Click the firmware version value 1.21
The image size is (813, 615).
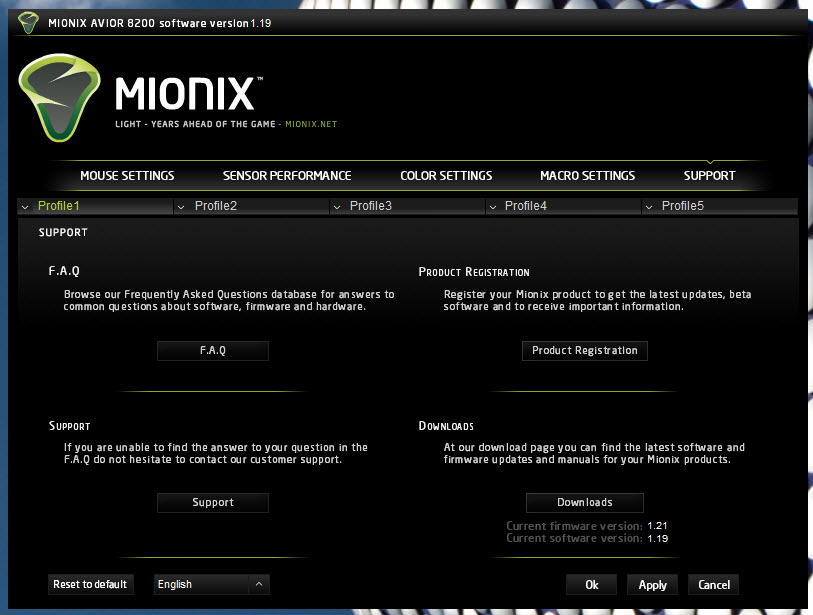(x=657, y=526)
